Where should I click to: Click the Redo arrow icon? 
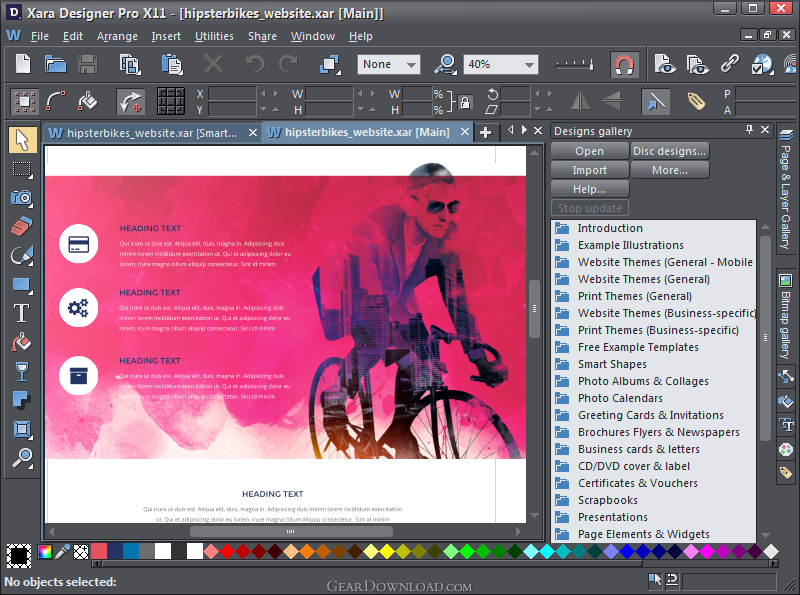point(288,64)
